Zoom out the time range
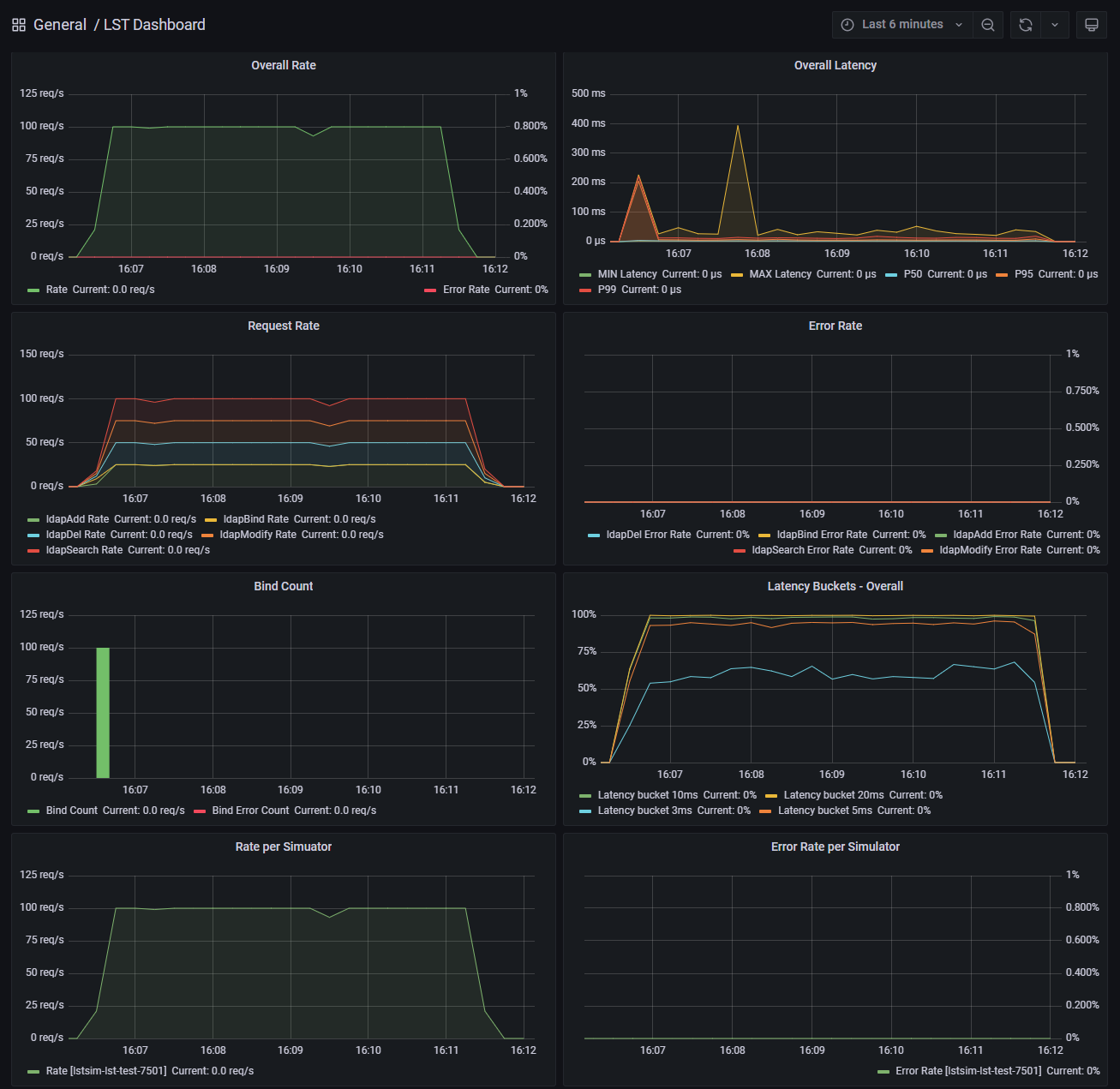The image size is (1120, 1089). [x=987, y=25]
